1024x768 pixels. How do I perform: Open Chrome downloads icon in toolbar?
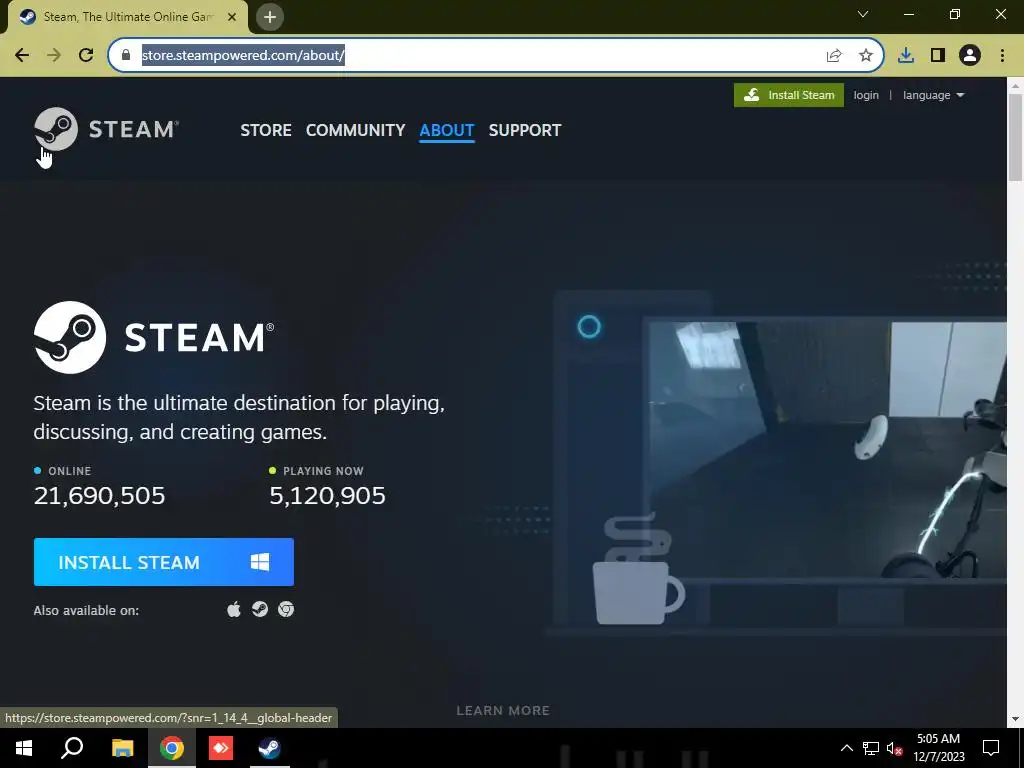coord(906,56)
